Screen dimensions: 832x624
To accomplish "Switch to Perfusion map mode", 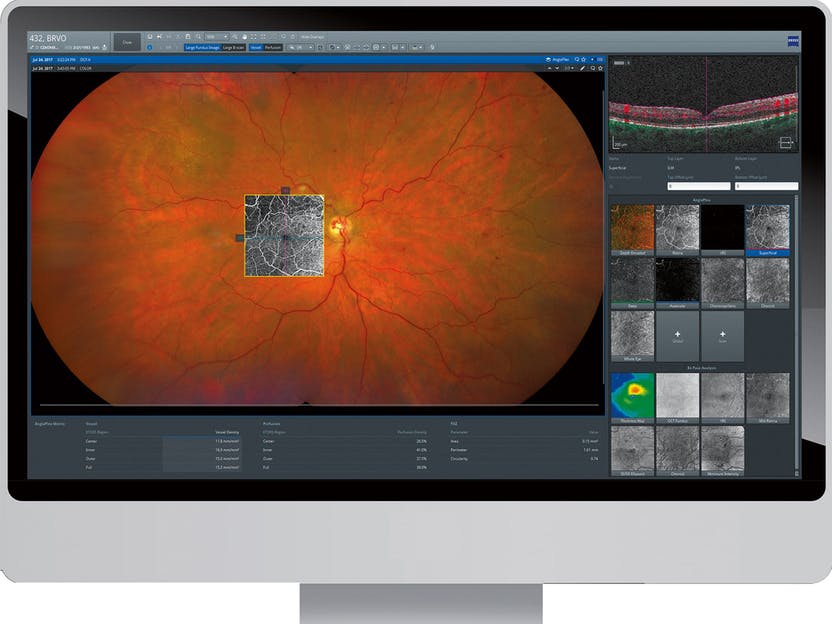I will [x=273, y=48].
